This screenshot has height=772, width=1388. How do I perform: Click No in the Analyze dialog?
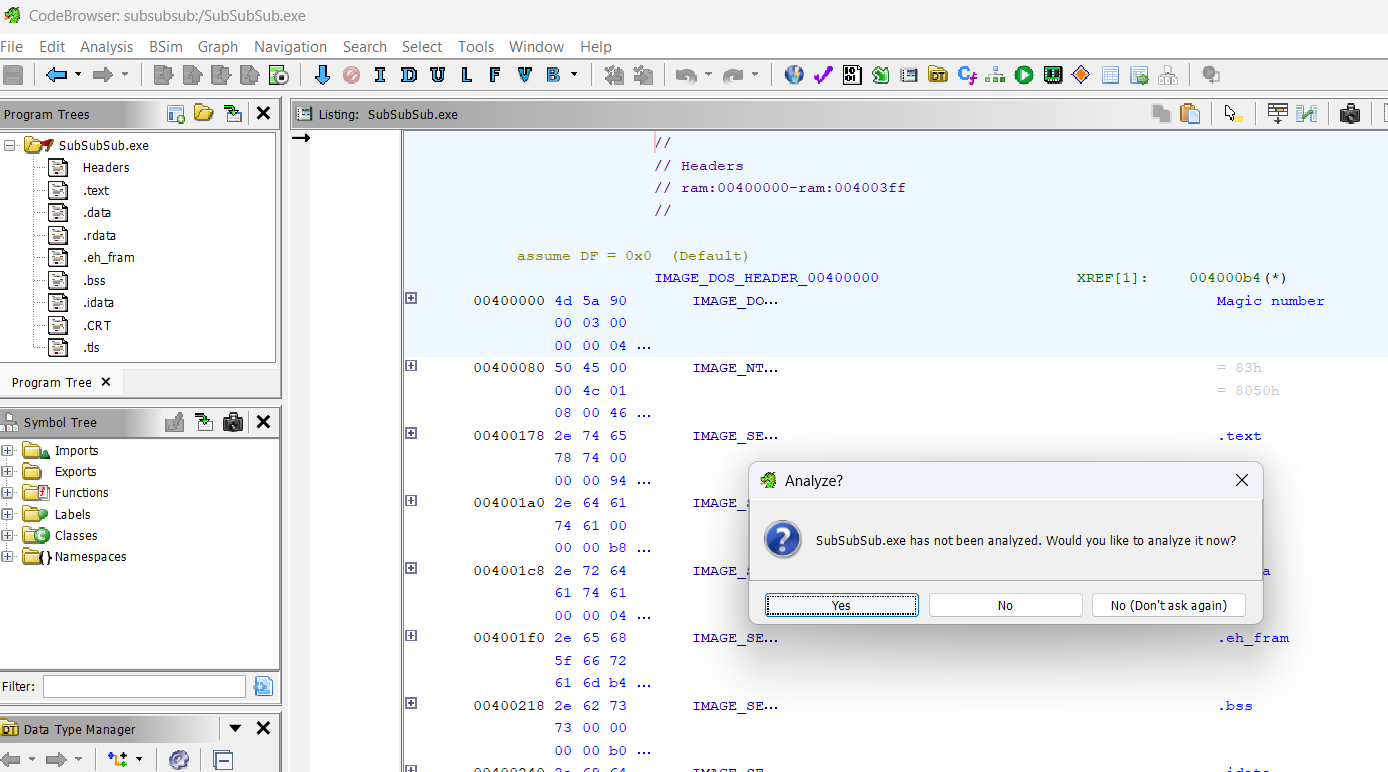pyautogui.click(x=1005, y=605)
